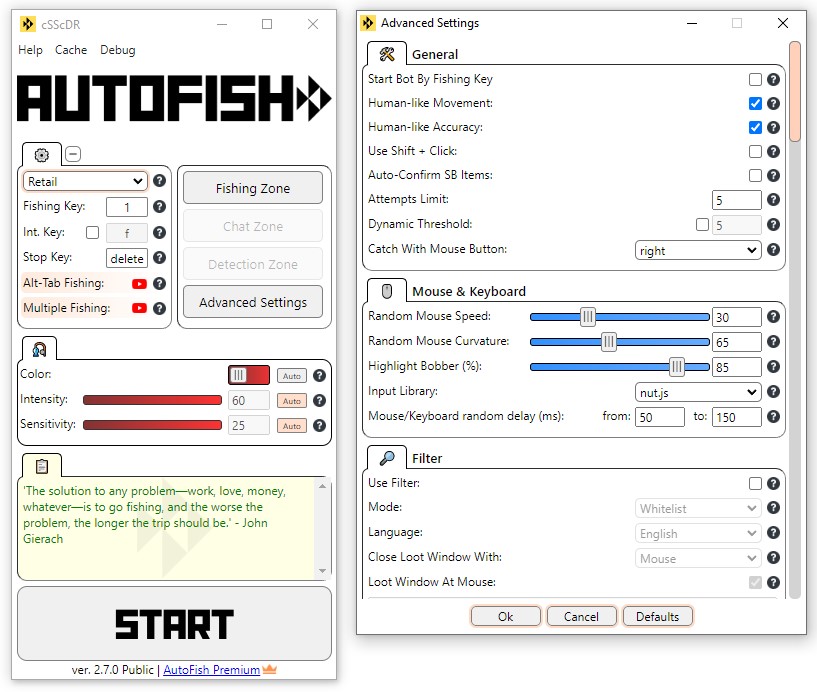Enable Use Shift + Click checkbox
The height and width of the screenshot is (692, 817).
(755, 151)
